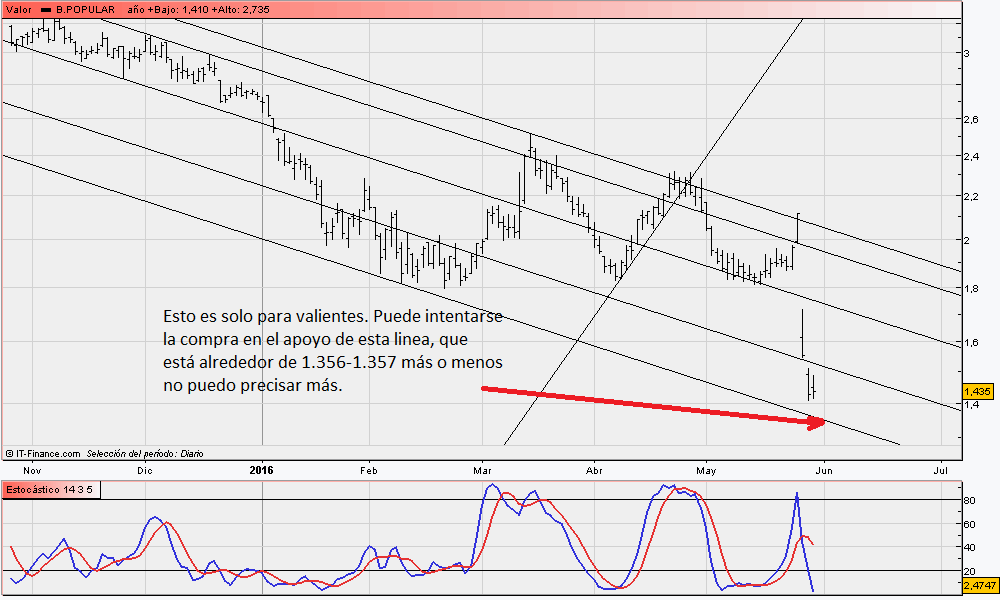Click the red arrow's arrowhead tip
Image resolution: width=1000 pixels, height=600 pixels.
pyautogui.click(x=823, y=423)
